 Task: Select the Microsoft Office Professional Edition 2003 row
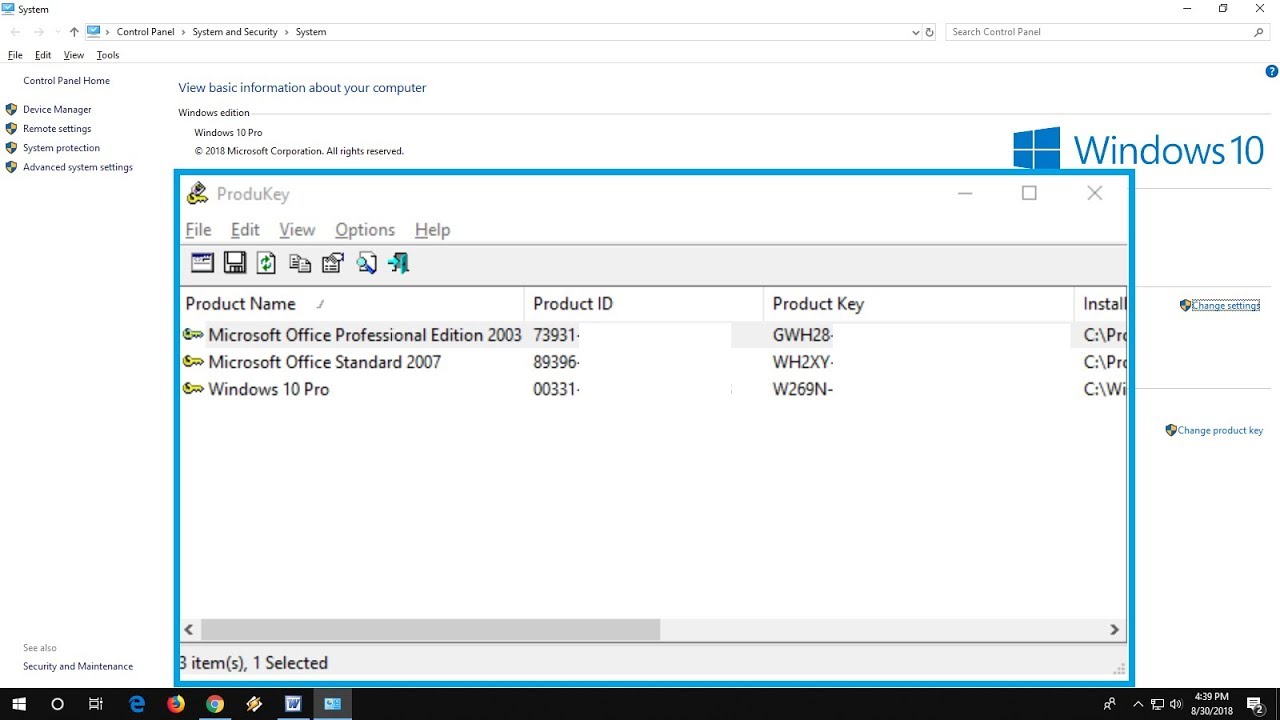[x=654, y=335]
